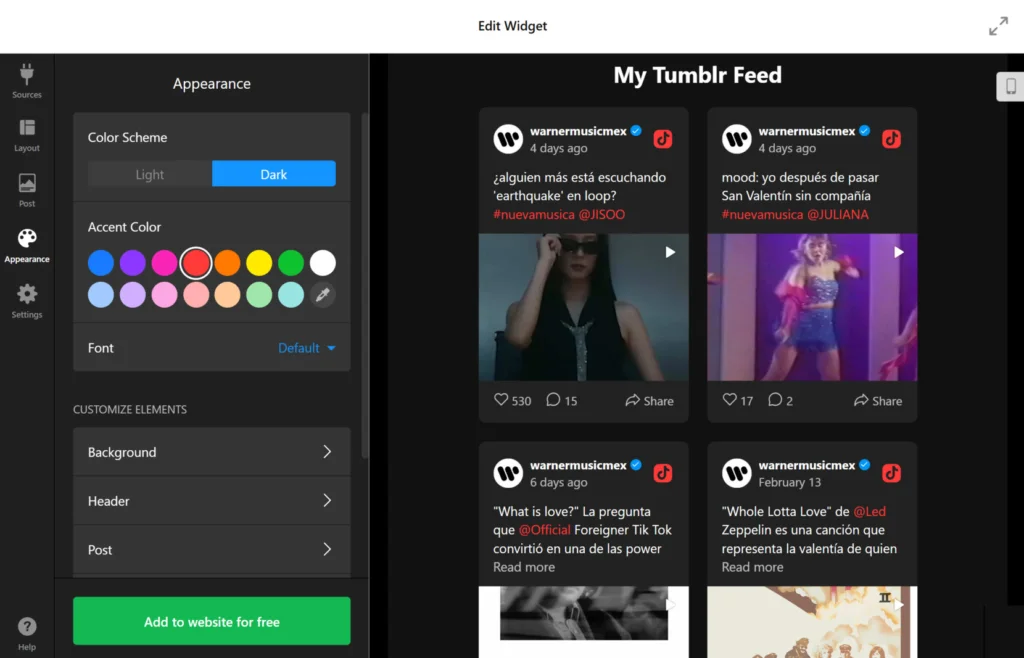The width and height of the screenshot is (1024, 658).
Task: Expand the widget preview to fullscreen
Action: [998, 26]
